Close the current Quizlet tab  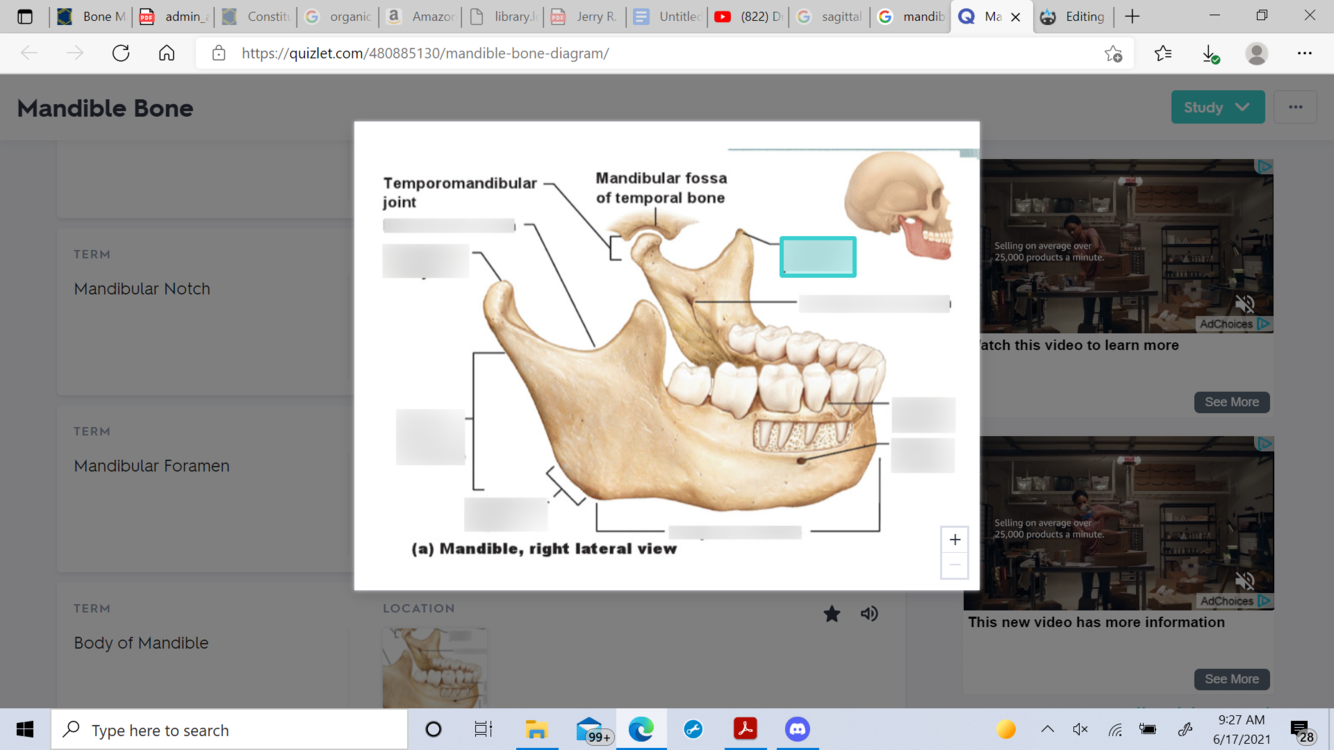1015,17
